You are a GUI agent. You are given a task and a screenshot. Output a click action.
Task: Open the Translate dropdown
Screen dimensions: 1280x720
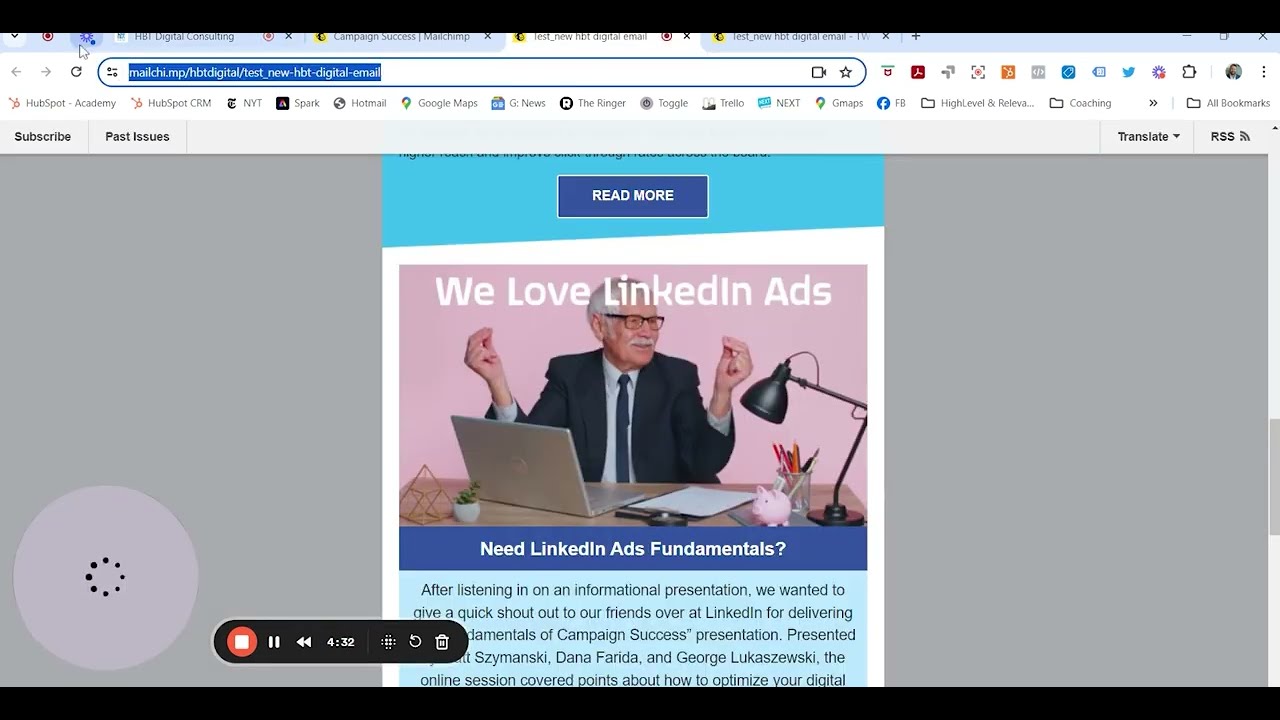point(1148,137)
